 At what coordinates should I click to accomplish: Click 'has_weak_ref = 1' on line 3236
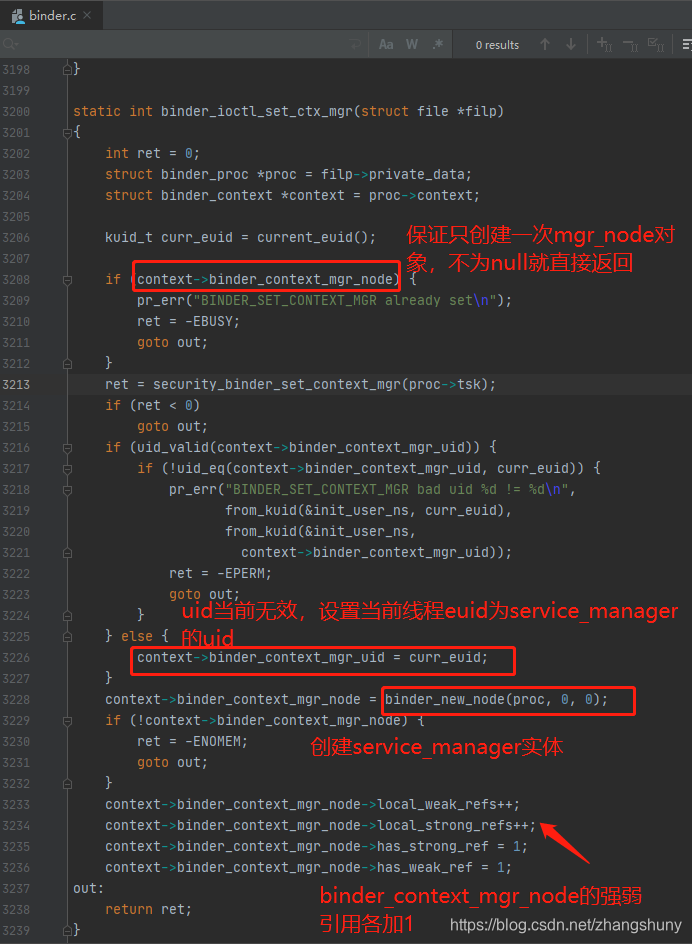(440, 868)
